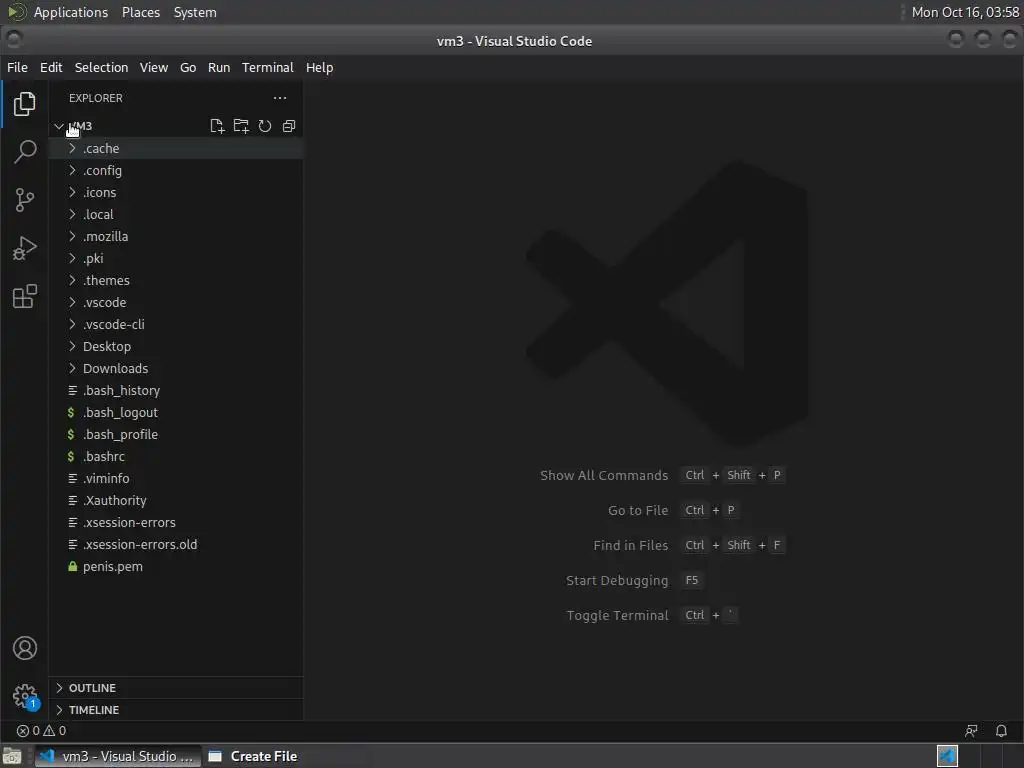This screenshot has height=768, width=1024.
Task: Click the feedback icon in status bar
Action: [971, 731]
